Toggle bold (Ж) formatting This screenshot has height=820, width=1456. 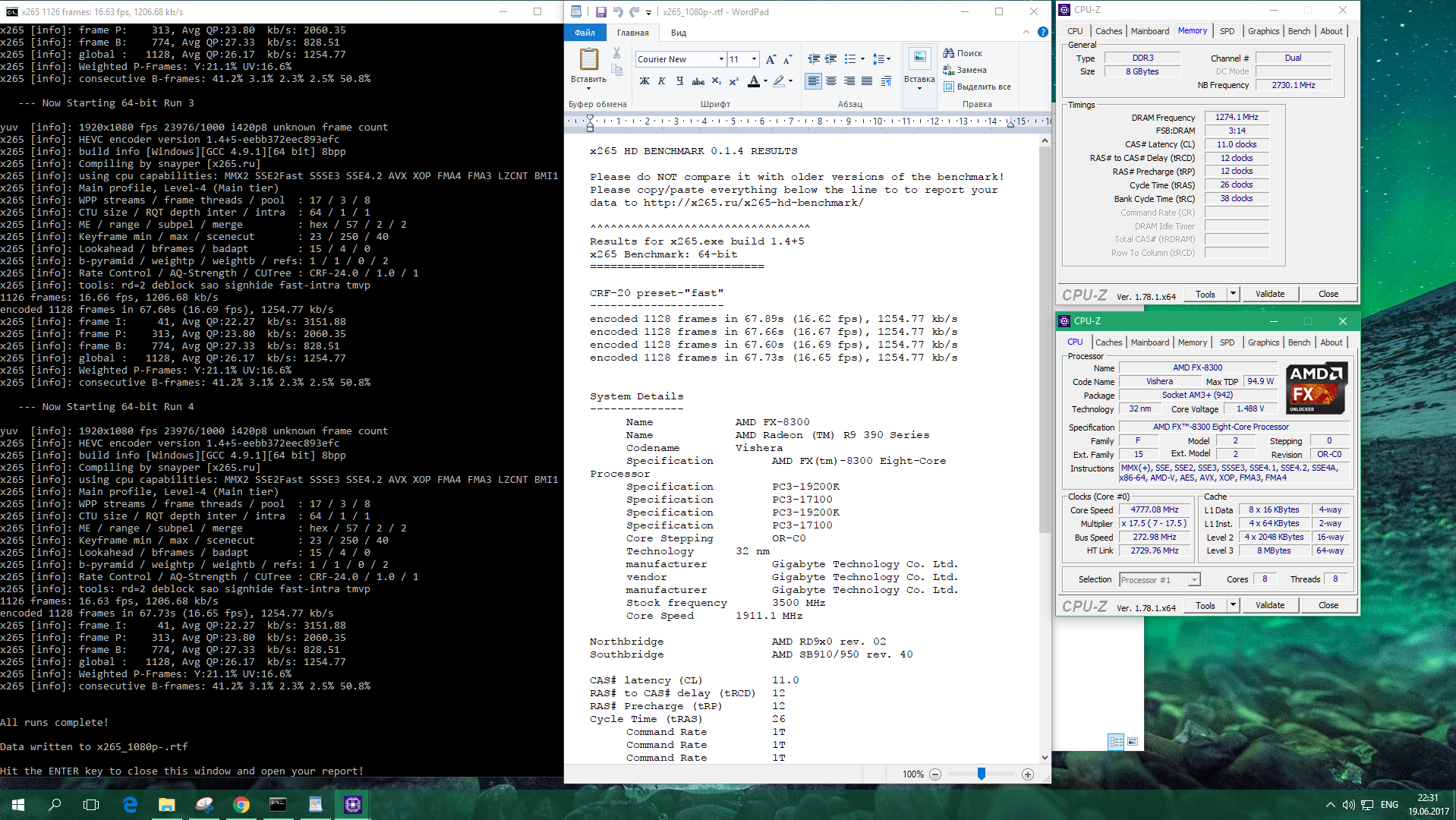[644, 81]
